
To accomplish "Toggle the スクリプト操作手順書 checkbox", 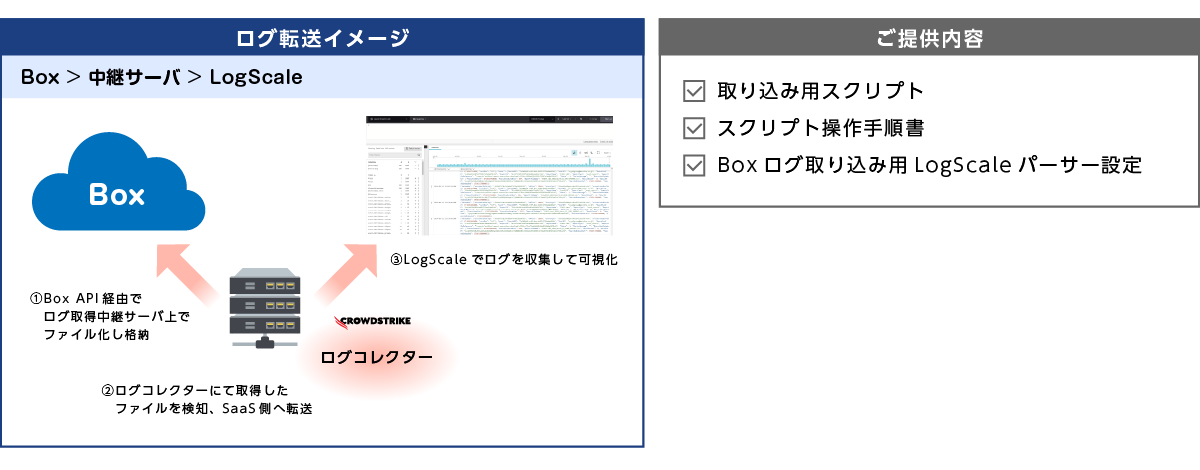I will [693, 128].
